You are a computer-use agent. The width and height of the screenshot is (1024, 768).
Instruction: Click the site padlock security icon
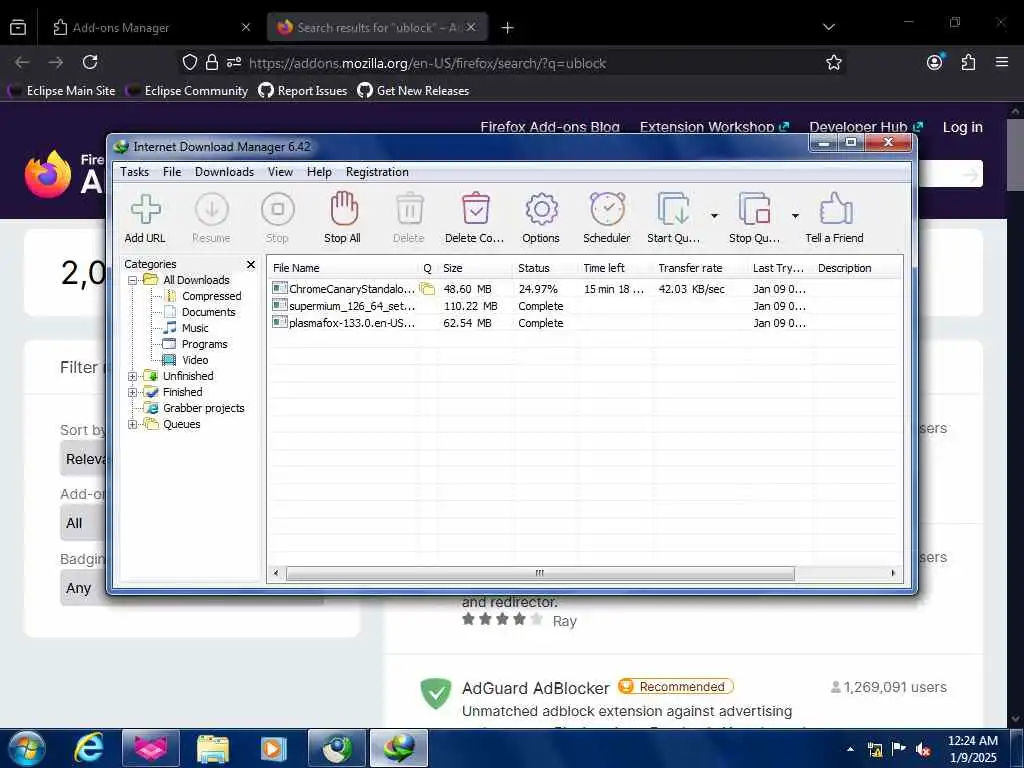pos(212,63)
